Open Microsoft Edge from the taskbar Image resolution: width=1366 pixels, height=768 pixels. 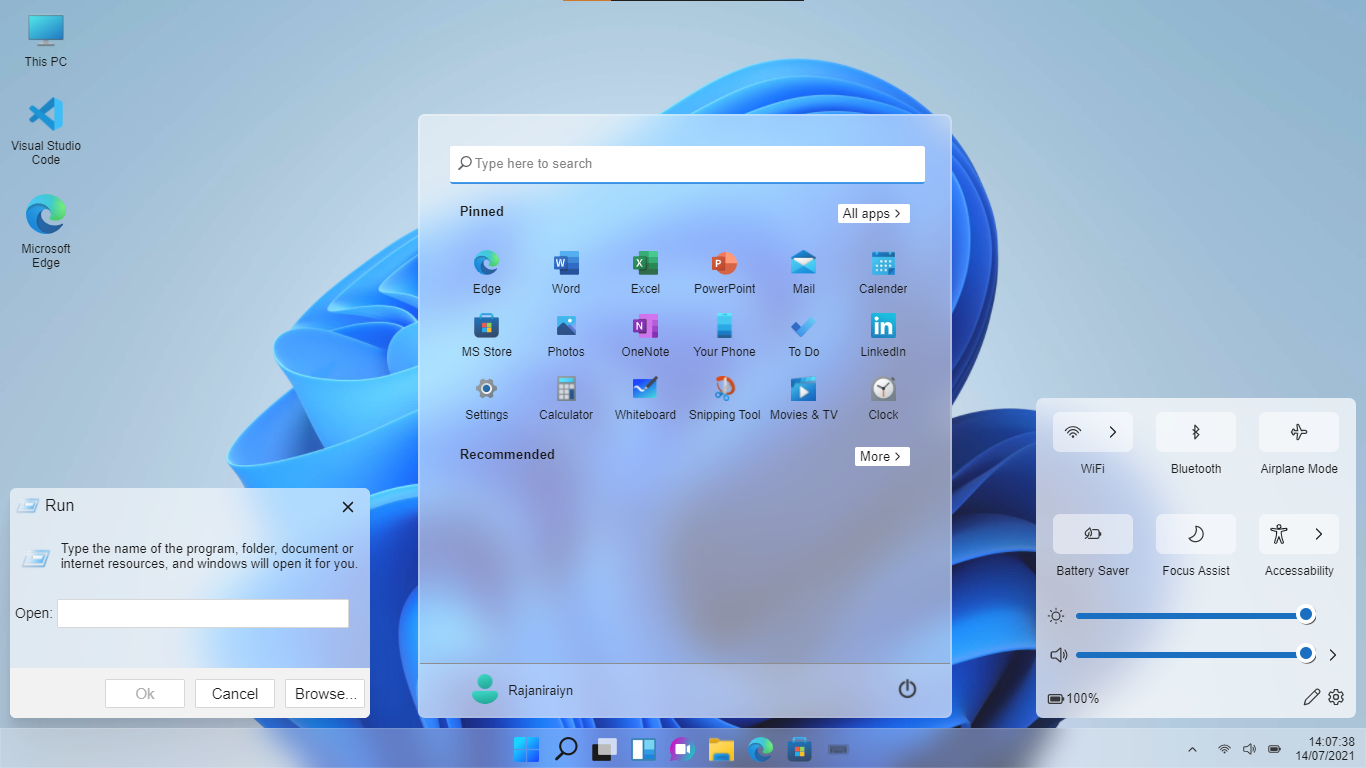point(760,748)
